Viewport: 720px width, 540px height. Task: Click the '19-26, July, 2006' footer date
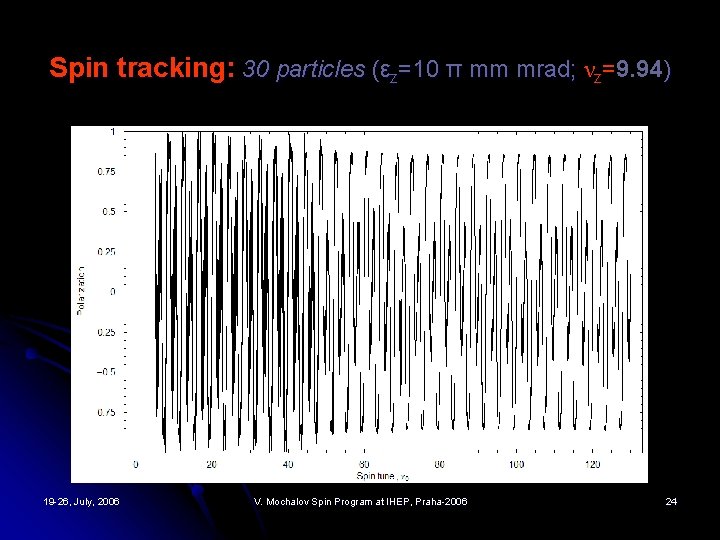[x=81, y=501]
